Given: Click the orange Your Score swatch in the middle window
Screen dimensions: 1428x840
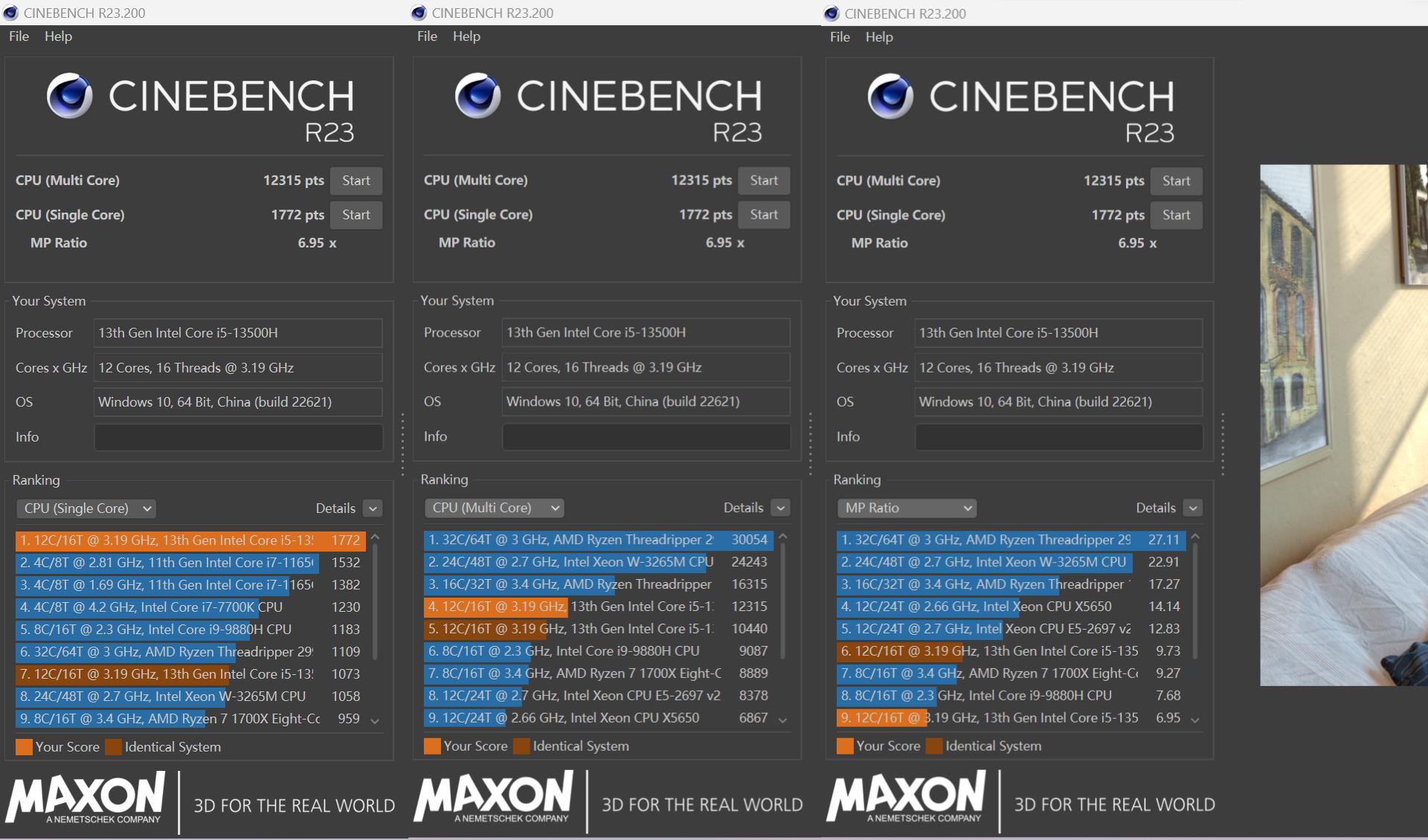Looking at the screenshot, I should pyautogui.click(x=432, y=746).
